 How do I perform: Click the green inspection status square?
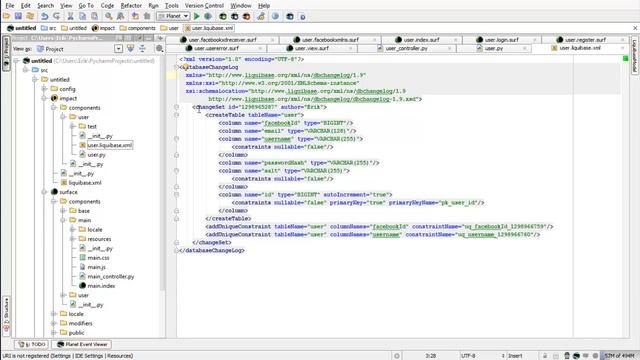(x=625, y=59)
